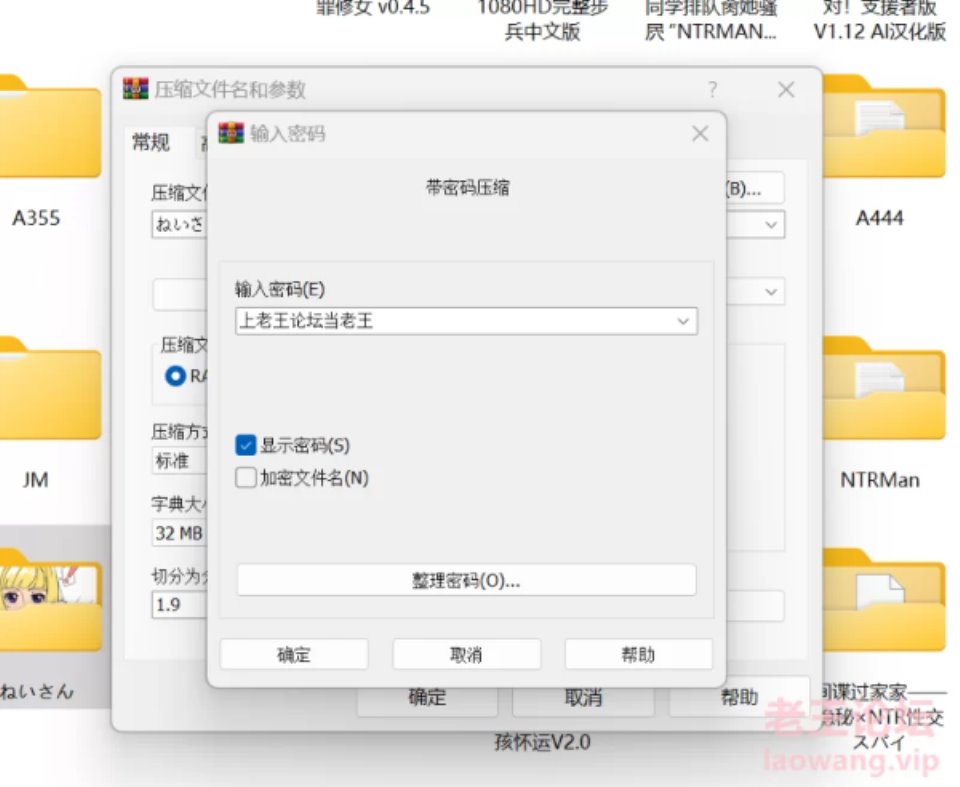Select the JM folder icon
The width and height of the screenshot is (960, 787).
click(x=50, y=388)
